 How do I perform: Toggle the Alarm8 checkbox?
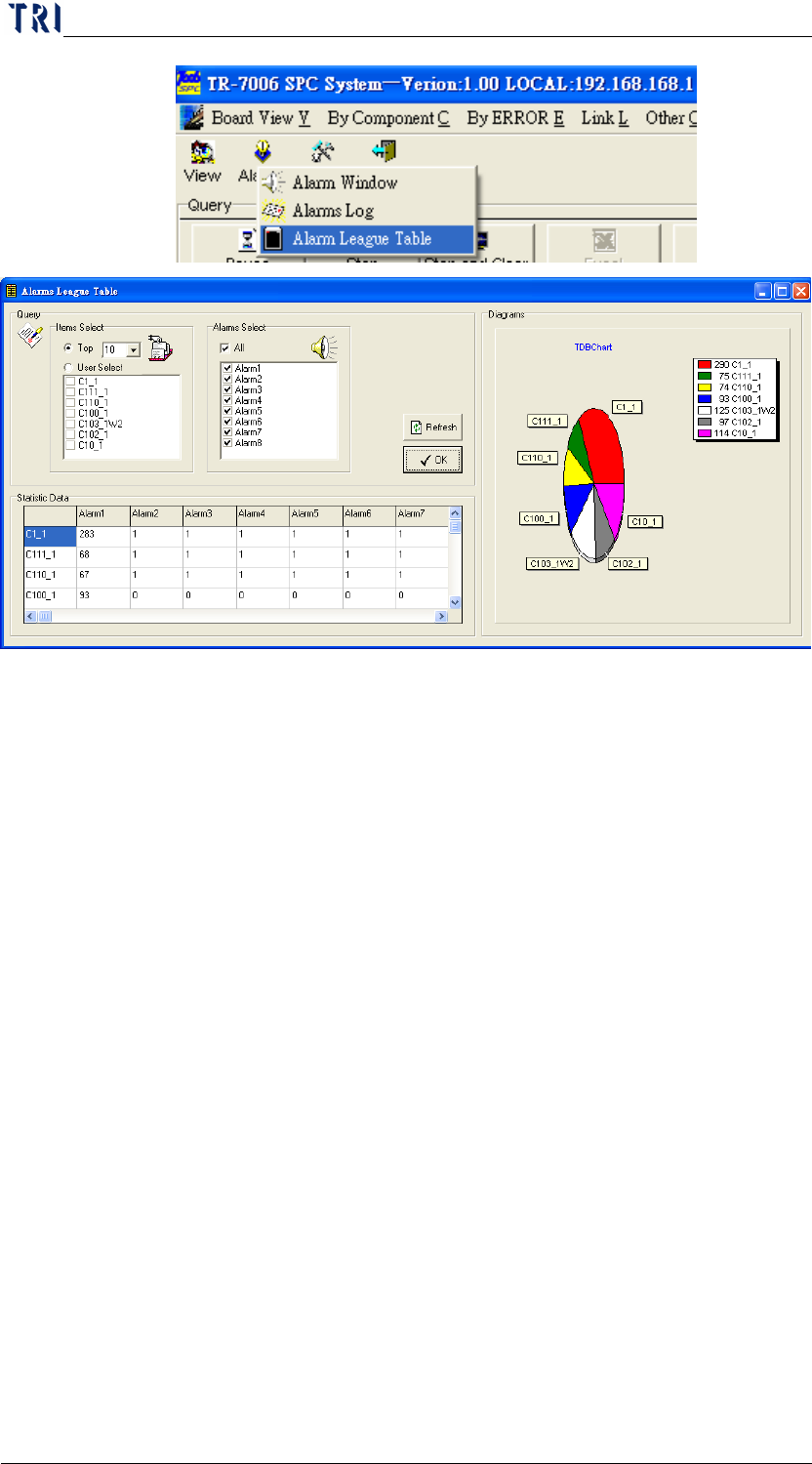tap(228, 442)
